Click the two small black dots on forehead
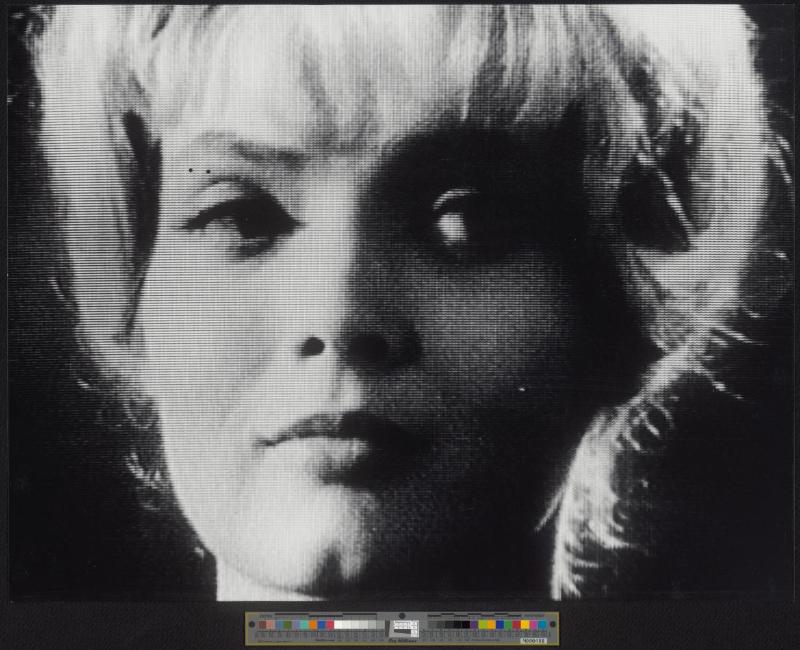Image resolution: width=800 pixels, height=650 pixels. point(199,171)
